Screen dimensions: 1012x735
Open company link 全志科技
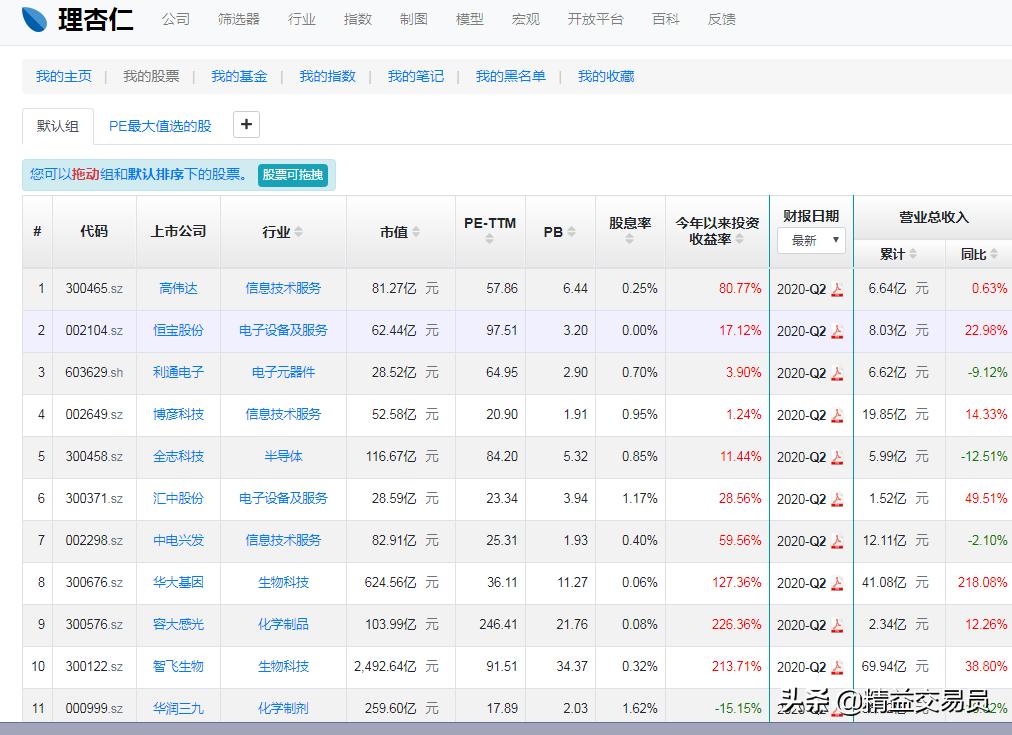point(178,456)
